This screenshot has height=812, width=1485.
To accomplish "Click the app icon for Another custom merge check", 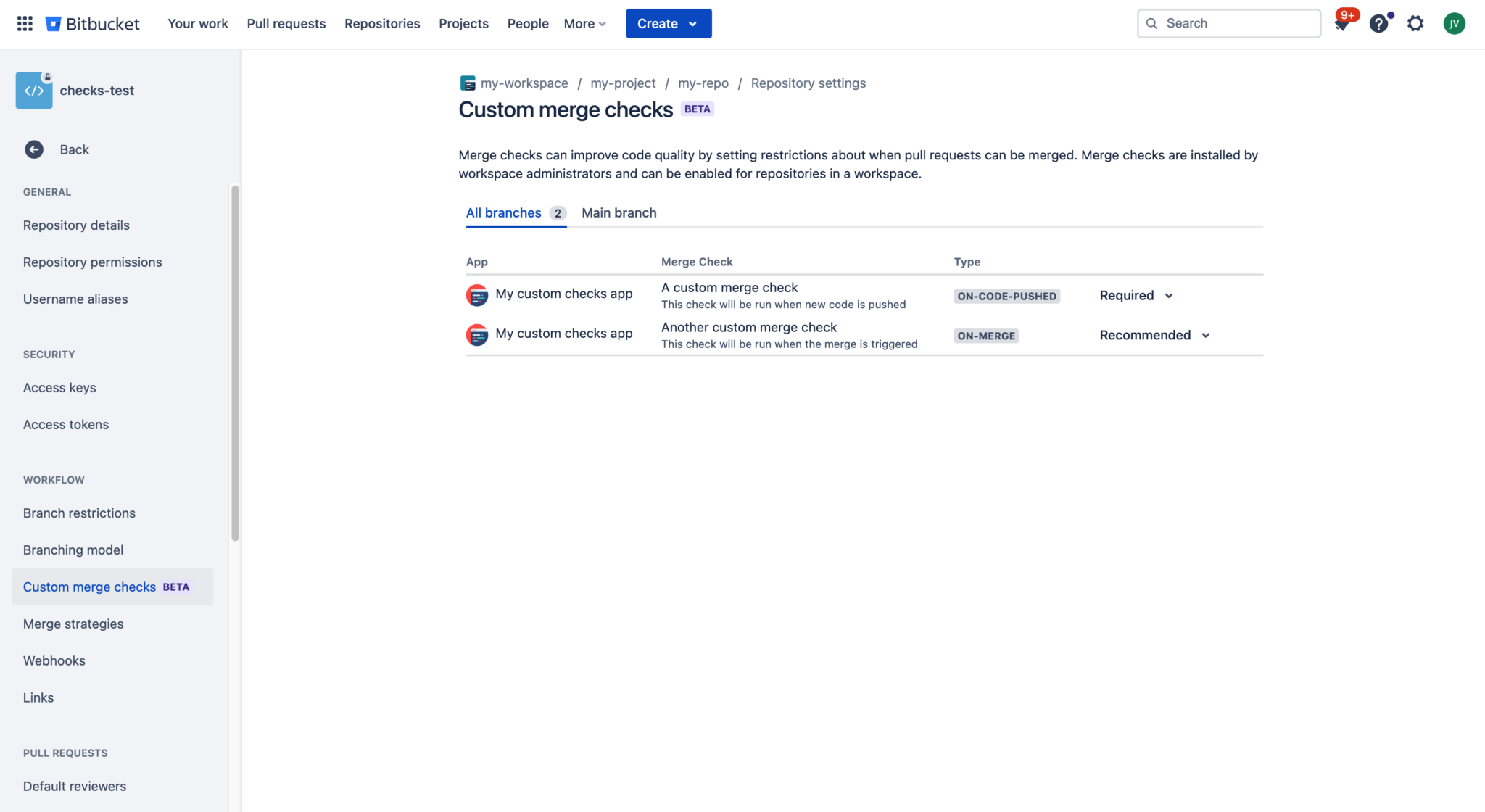I will pos(477,335).
